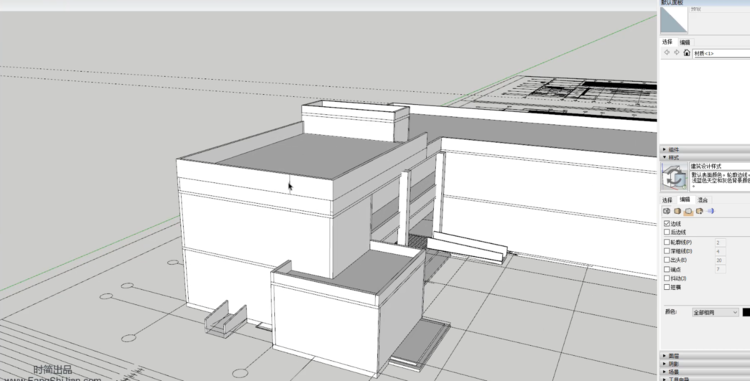
Task: Enable the 轮廓线 profiles checkbox
Action: coord(667,242)
